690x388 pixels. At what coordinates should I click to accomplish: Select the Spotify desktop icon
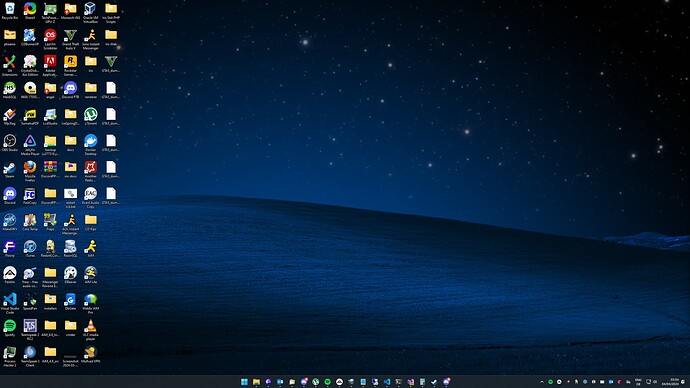[x=10, y=328]
